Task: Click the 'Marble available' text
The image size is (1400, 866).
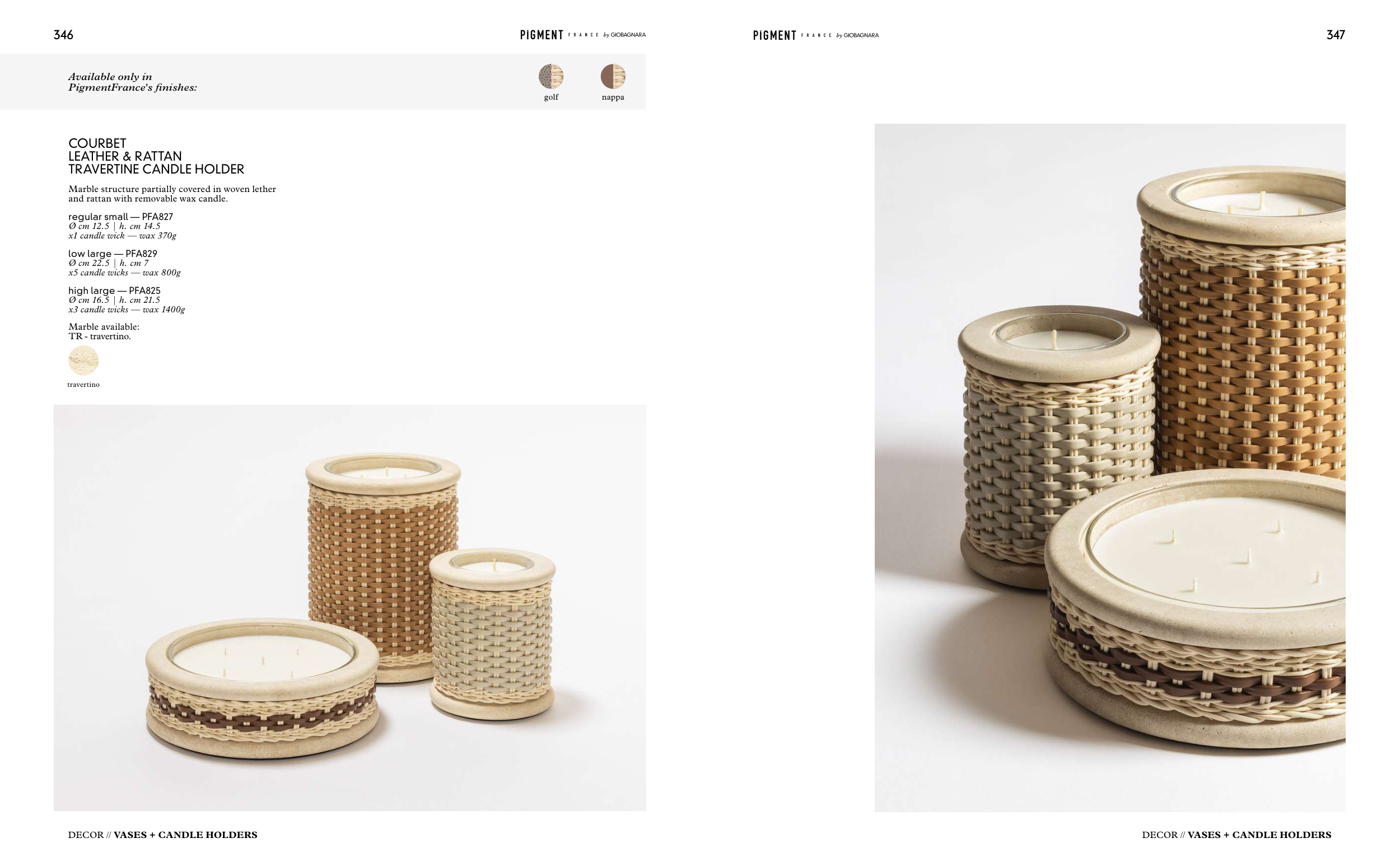Action: point(104,331)
